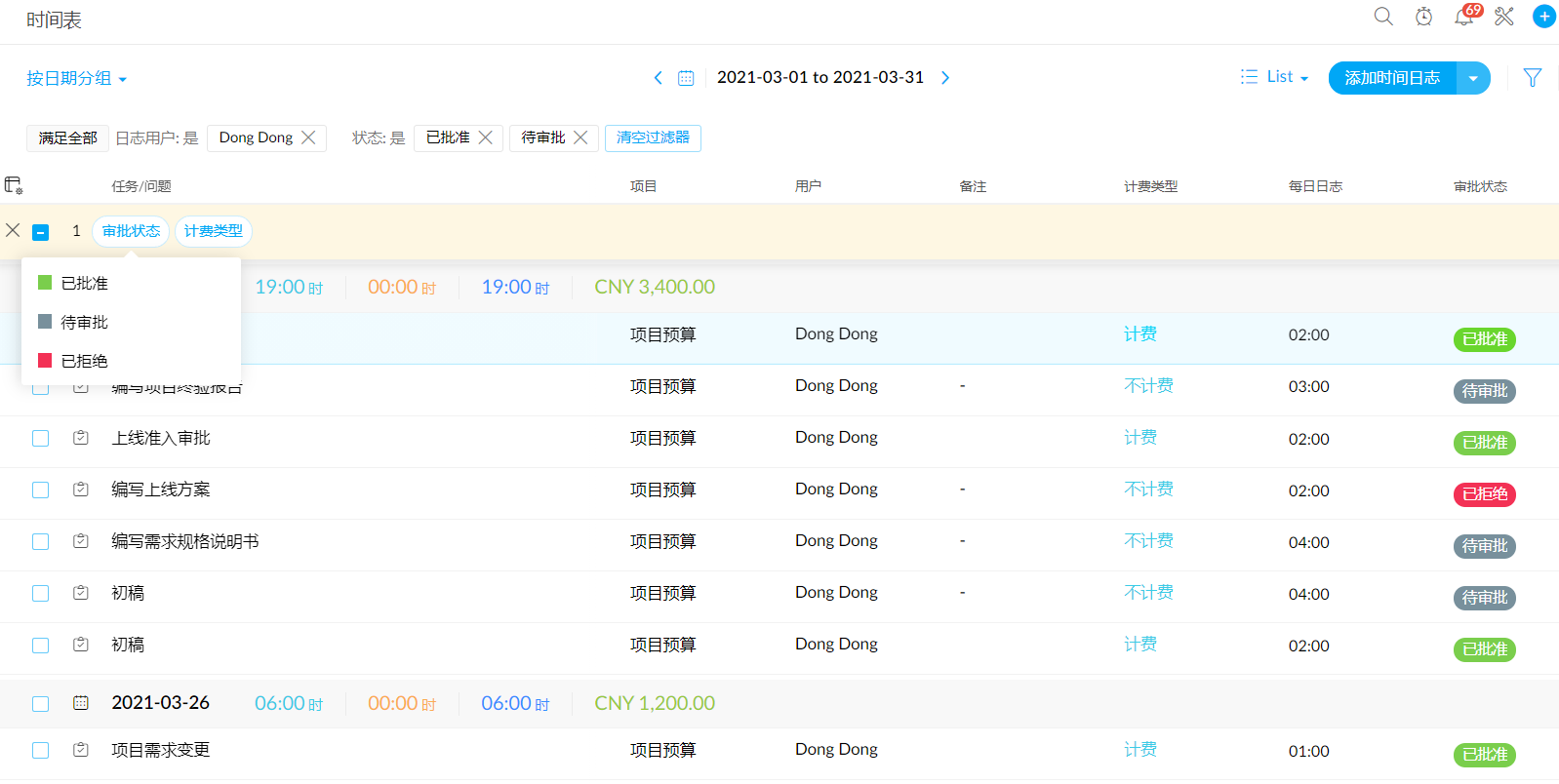1559x784 pixels.
Task: Check the 上线准入审批 row checkbox
Action: (40, 439)
